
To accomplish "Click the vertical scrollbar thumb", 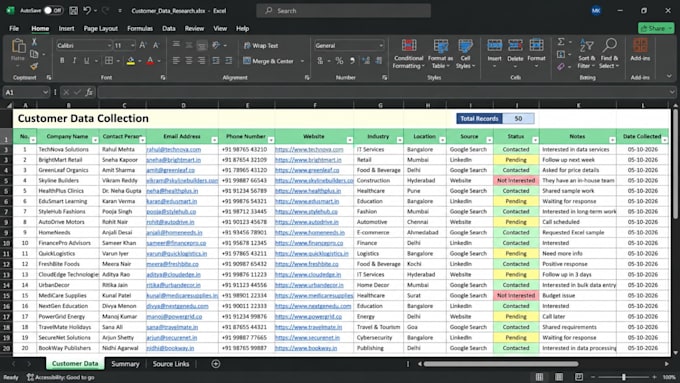I will pyautogui.click(x=675, y=164).
